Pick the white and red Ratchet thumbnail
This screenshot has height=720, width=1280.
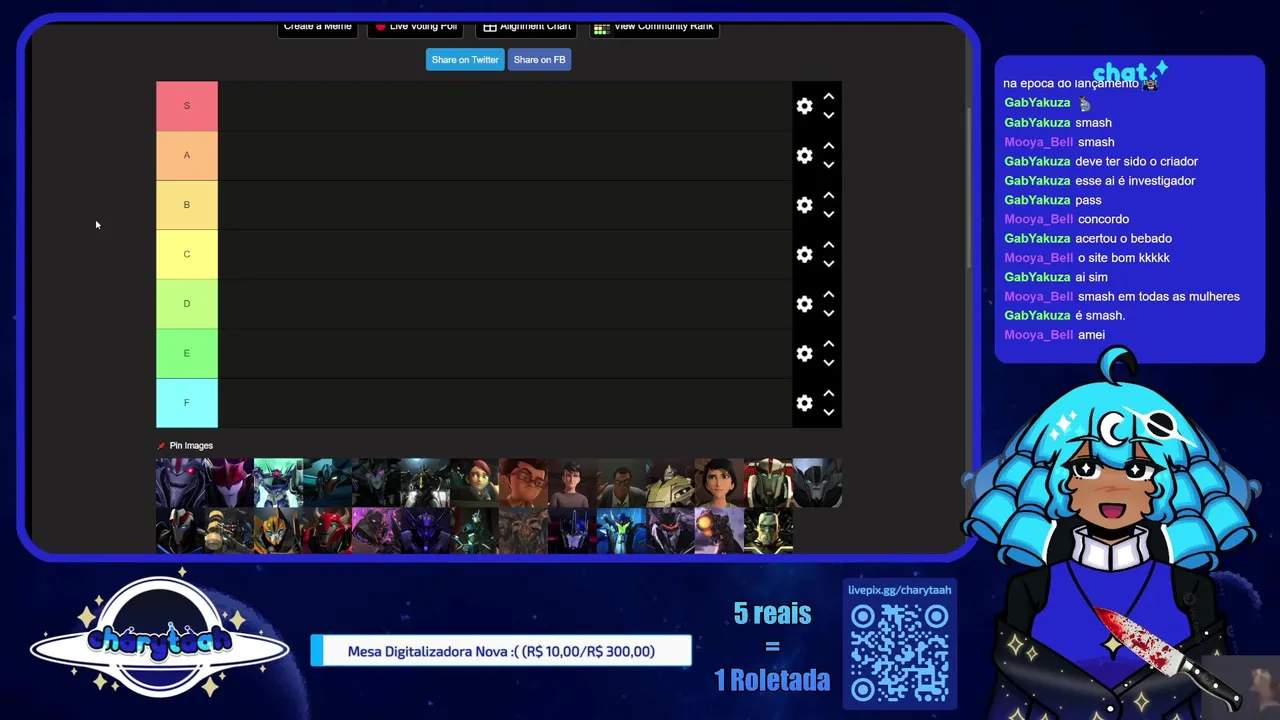pos(768,483)
